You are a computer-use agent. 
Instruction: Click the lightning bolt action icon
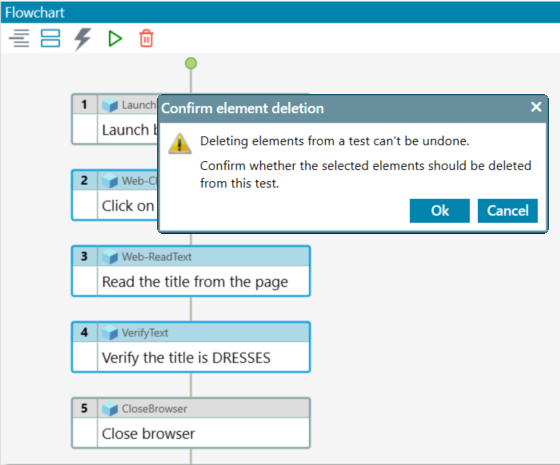click(82, 39)
